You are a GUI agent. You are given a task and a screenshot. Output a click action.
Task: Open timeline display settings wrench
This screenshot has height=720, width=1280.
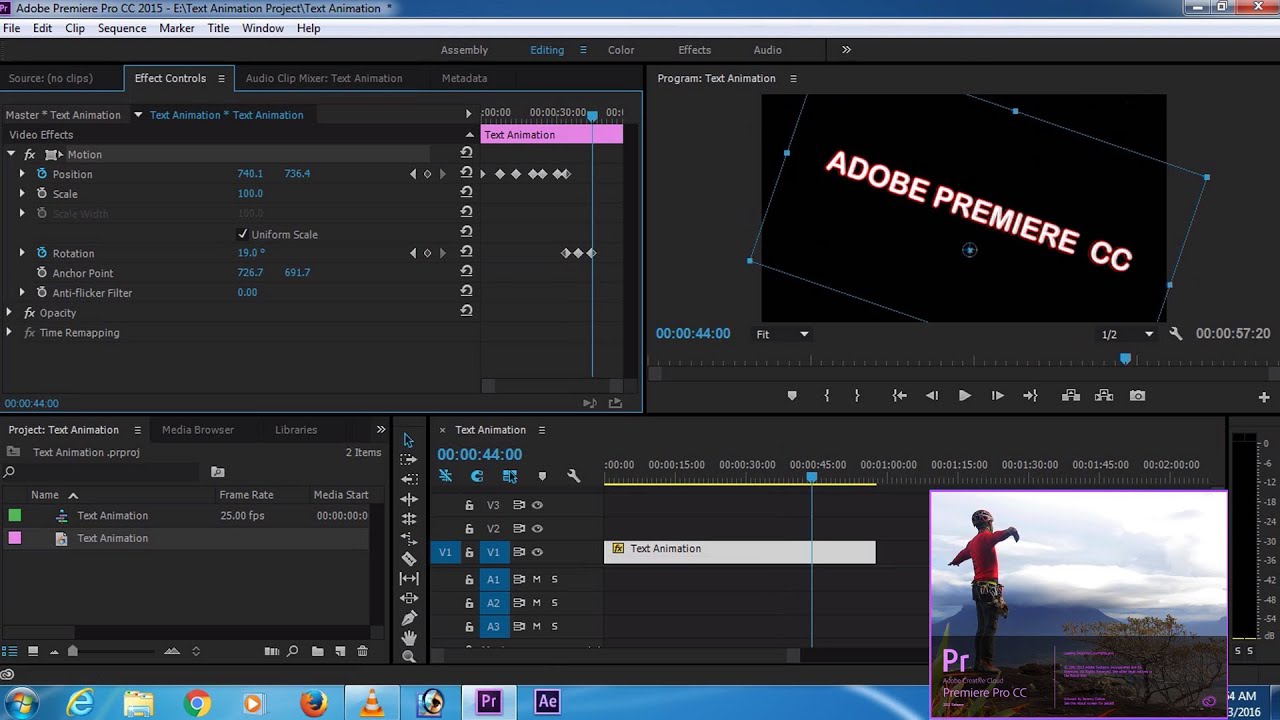(574, 477)
